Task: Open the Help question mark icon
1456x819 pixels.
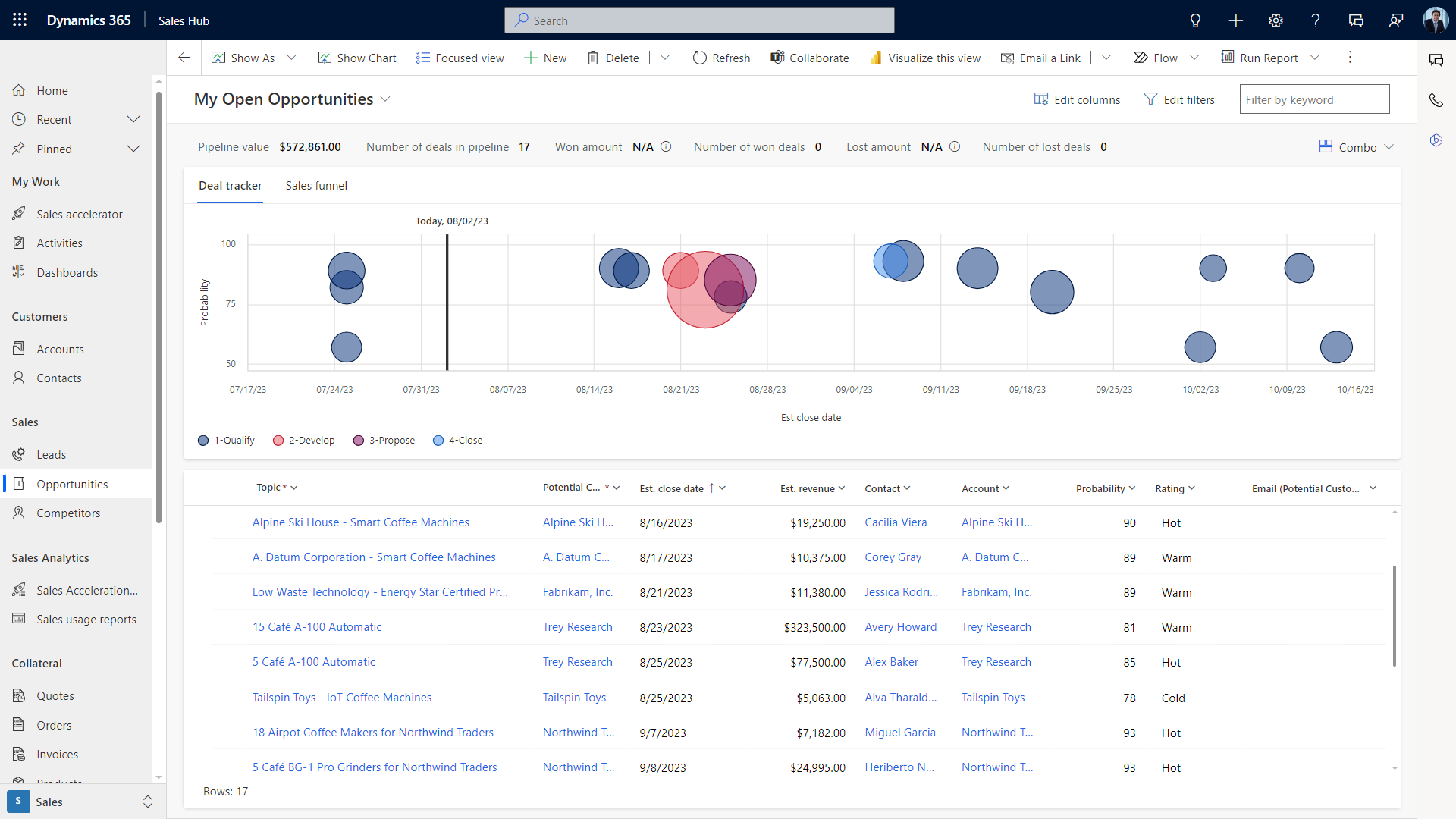Action: (1316, 20)
